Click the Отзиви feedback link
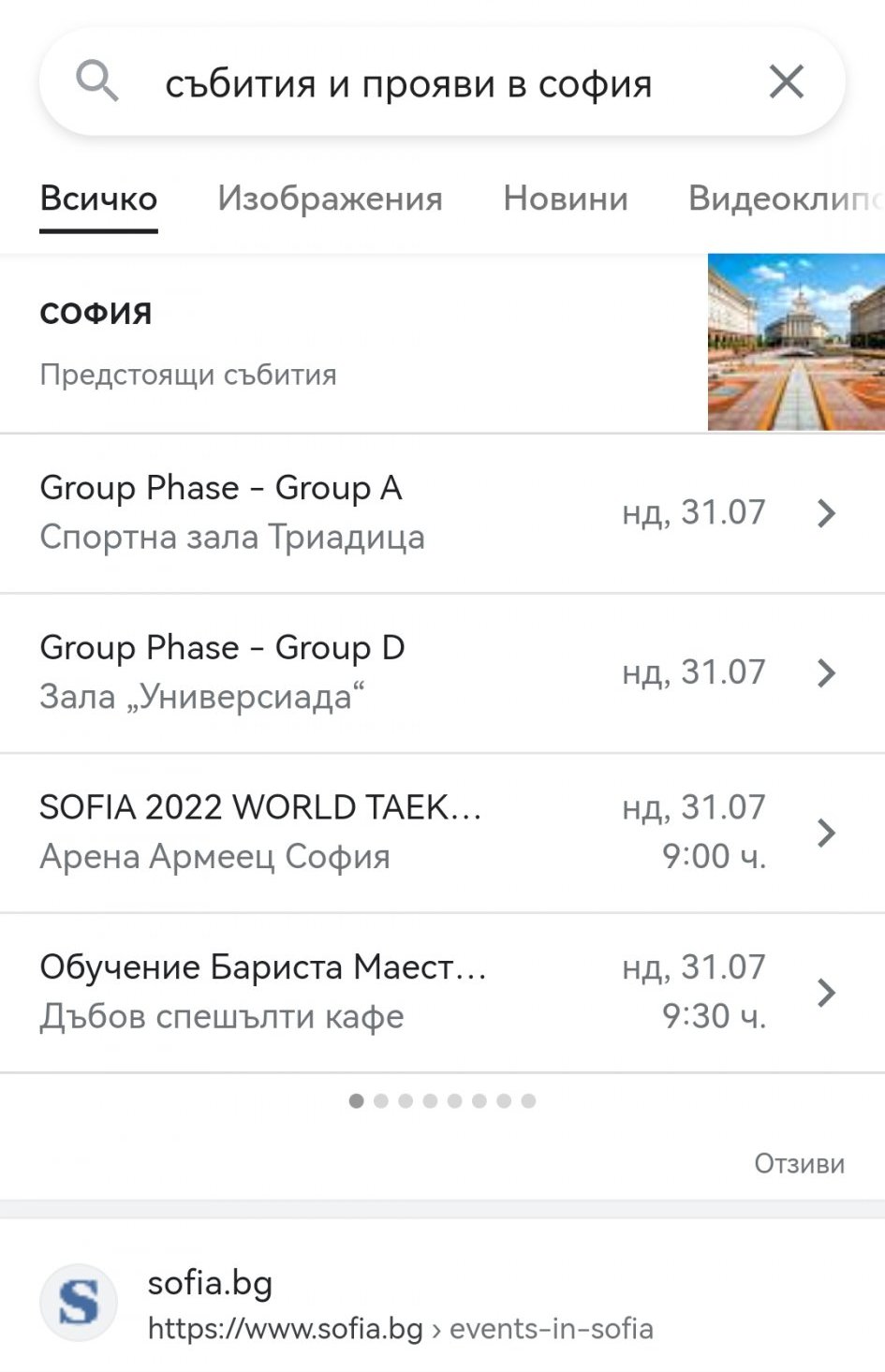 pos(799,1163)
